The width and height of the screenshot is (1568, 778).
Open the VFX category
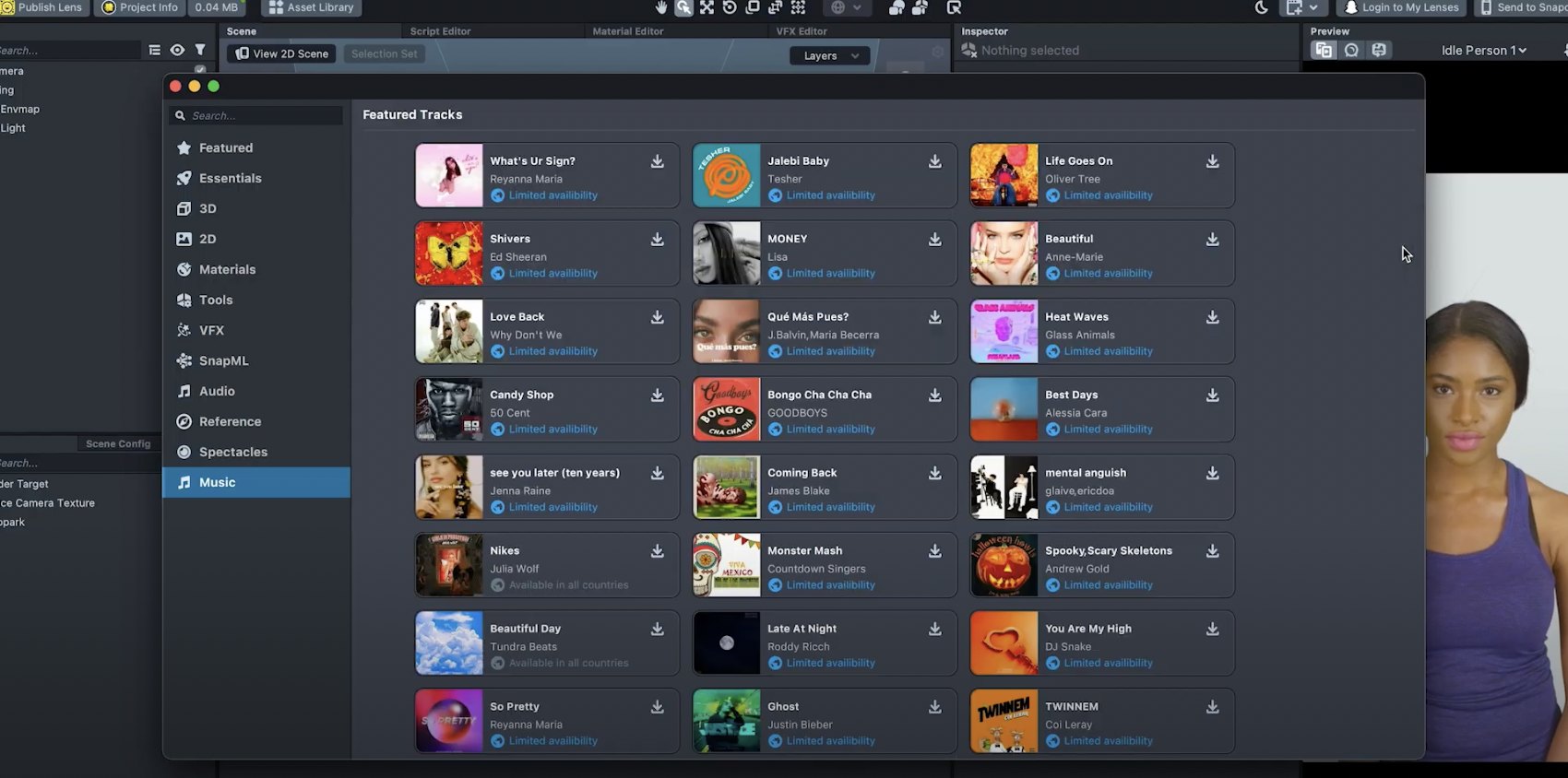pyautogui.click(x=256, y=330)
